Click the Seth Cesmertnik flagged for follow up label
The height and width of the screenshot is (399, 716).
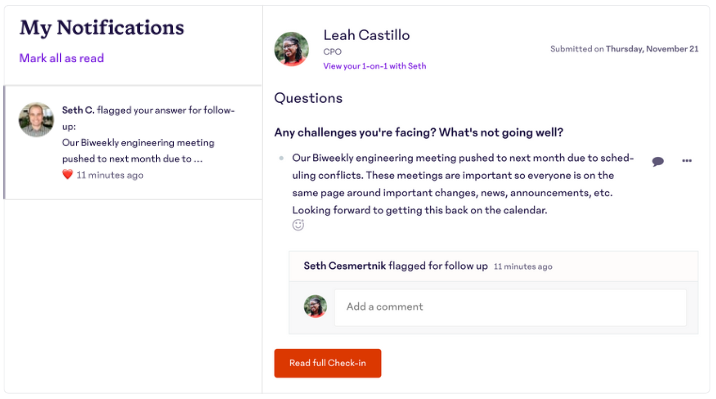(x=395, y=266)
